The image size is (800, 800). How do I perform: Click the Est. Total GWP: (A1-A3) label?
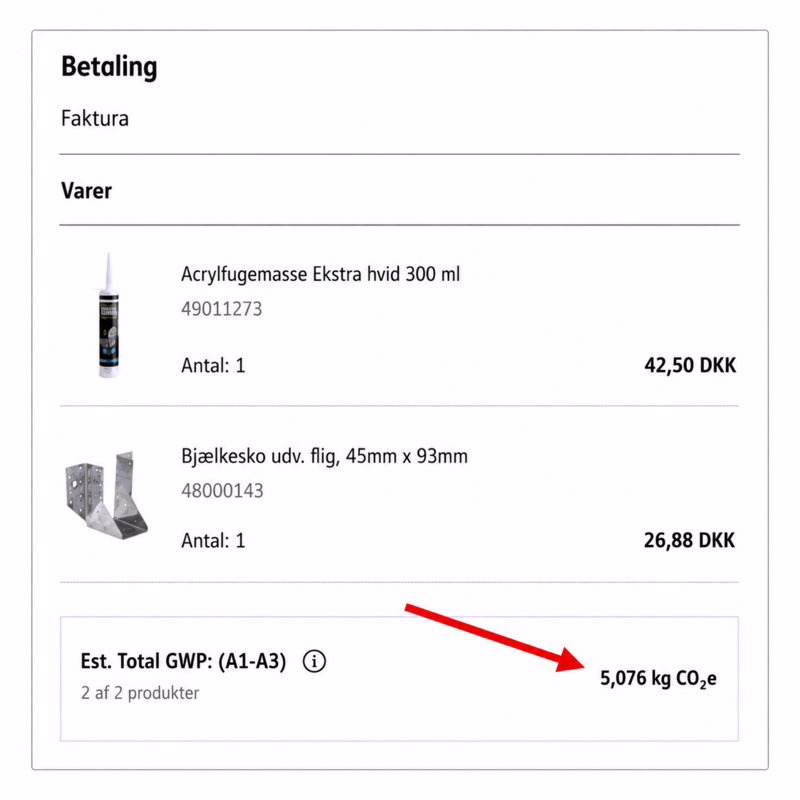183,661
